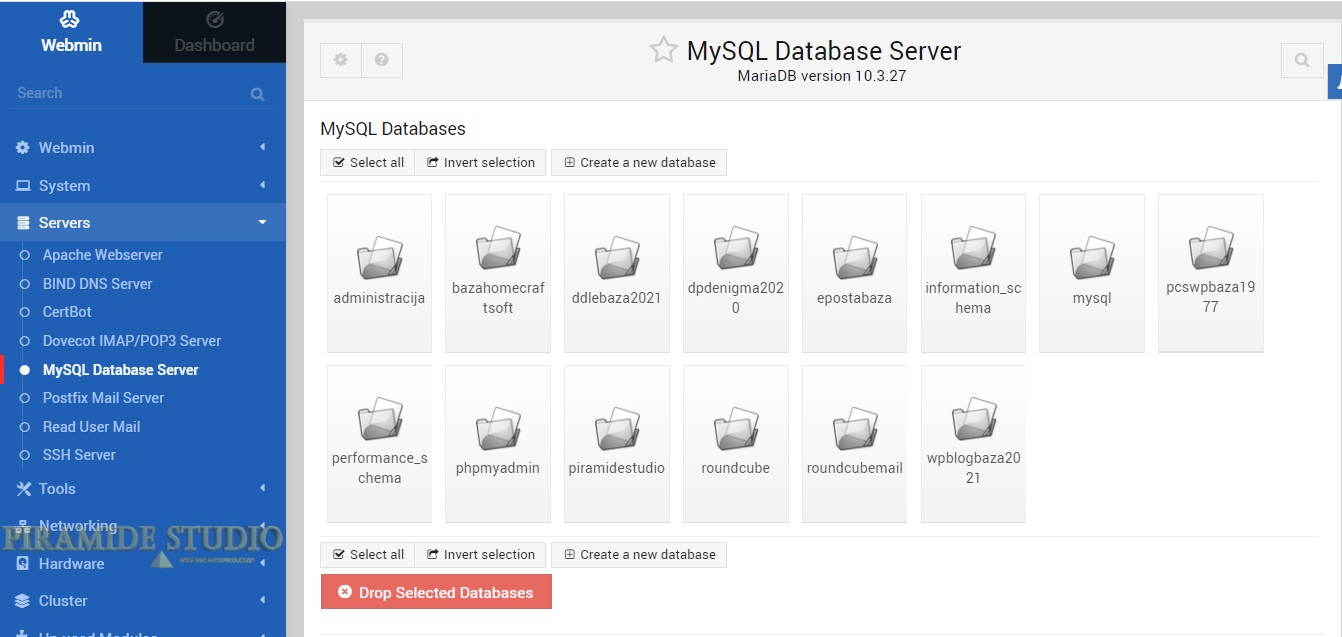The width and height of the screenshot is (1342, 637).
Task: Open the help question mark icon
Action: pos(382,60)
